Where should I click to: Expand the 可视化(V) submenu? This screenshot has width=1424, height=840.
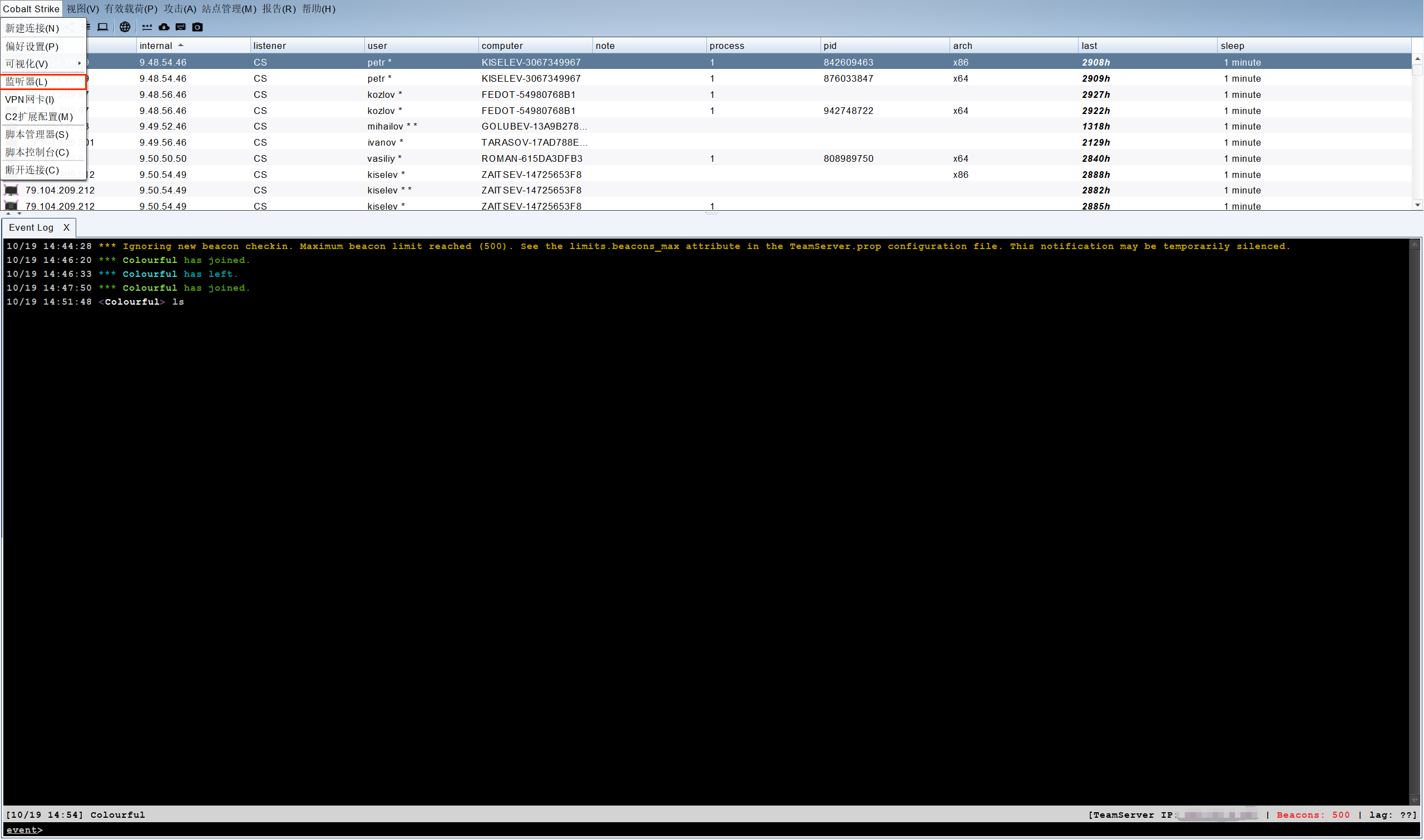pos(43,64)
